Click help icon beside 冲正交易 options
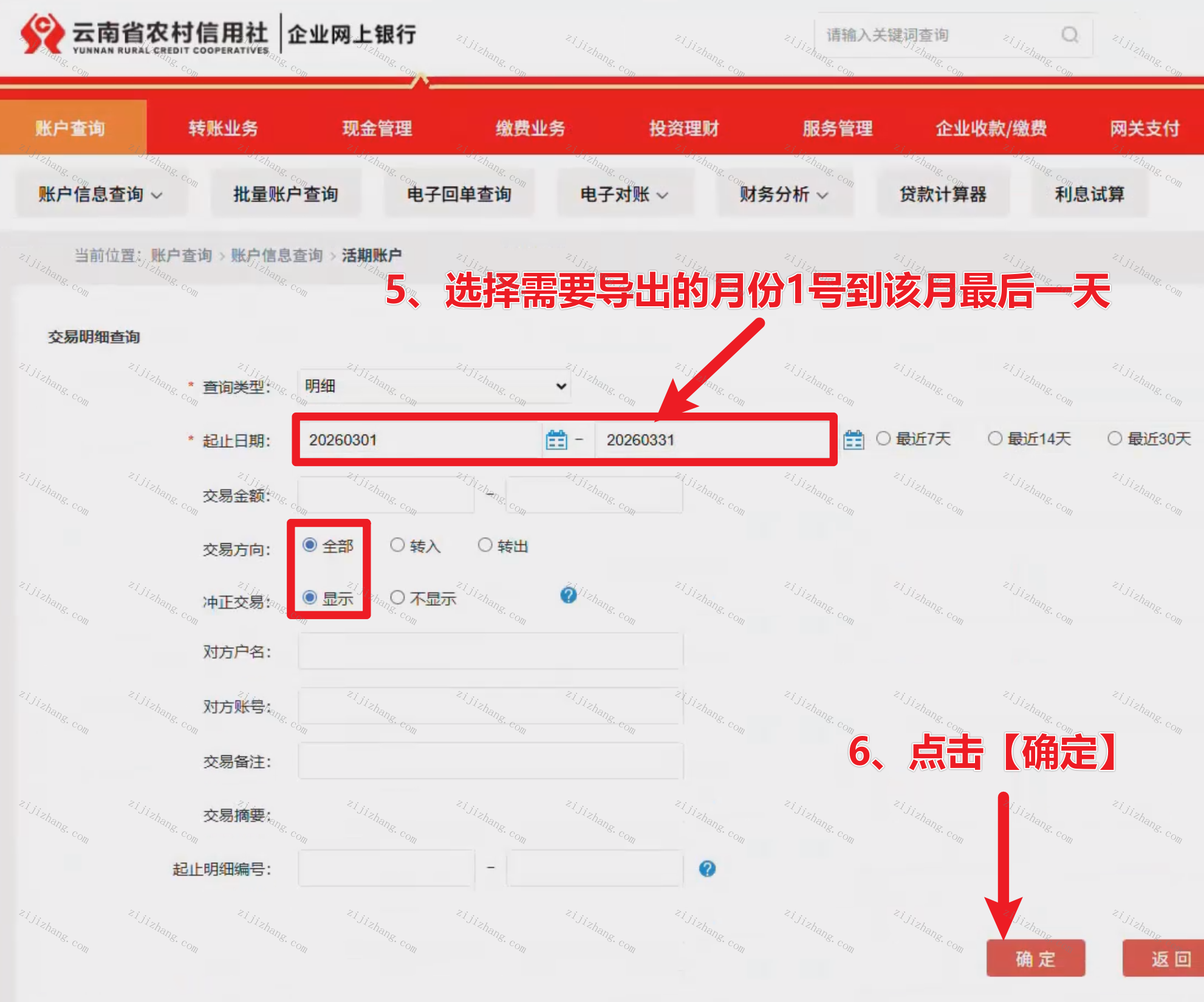1204x1002 pixels. click(568, 595)
